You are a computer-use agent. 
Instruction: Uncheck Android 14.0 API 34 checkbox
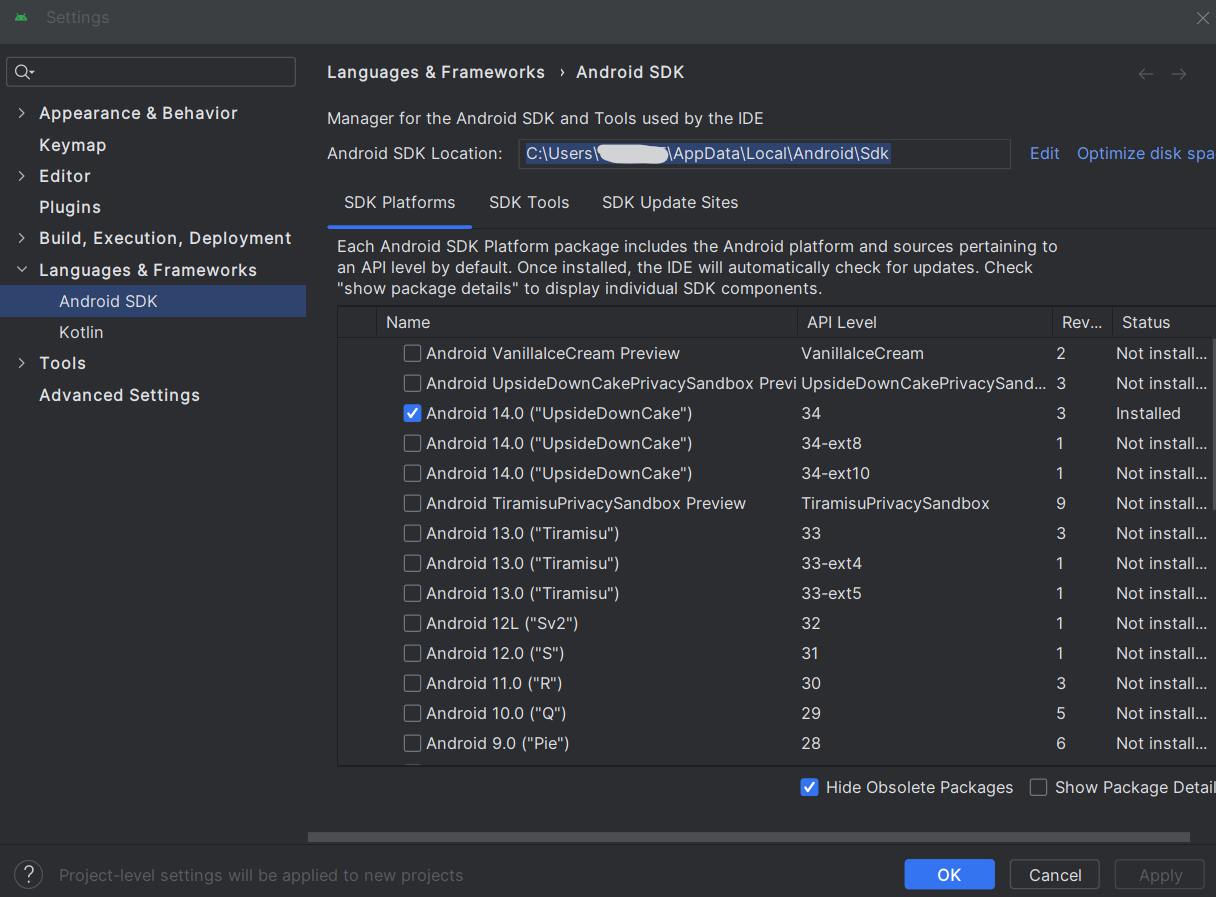412,413
